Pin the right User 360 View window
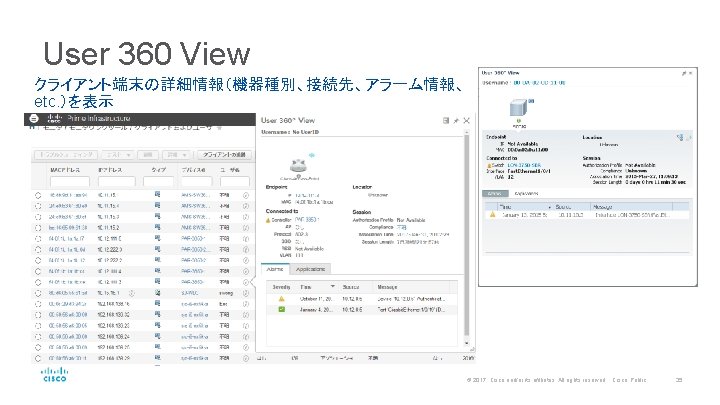Image resolution: width=720 pixels, height=405 pixels. point(684,73)
